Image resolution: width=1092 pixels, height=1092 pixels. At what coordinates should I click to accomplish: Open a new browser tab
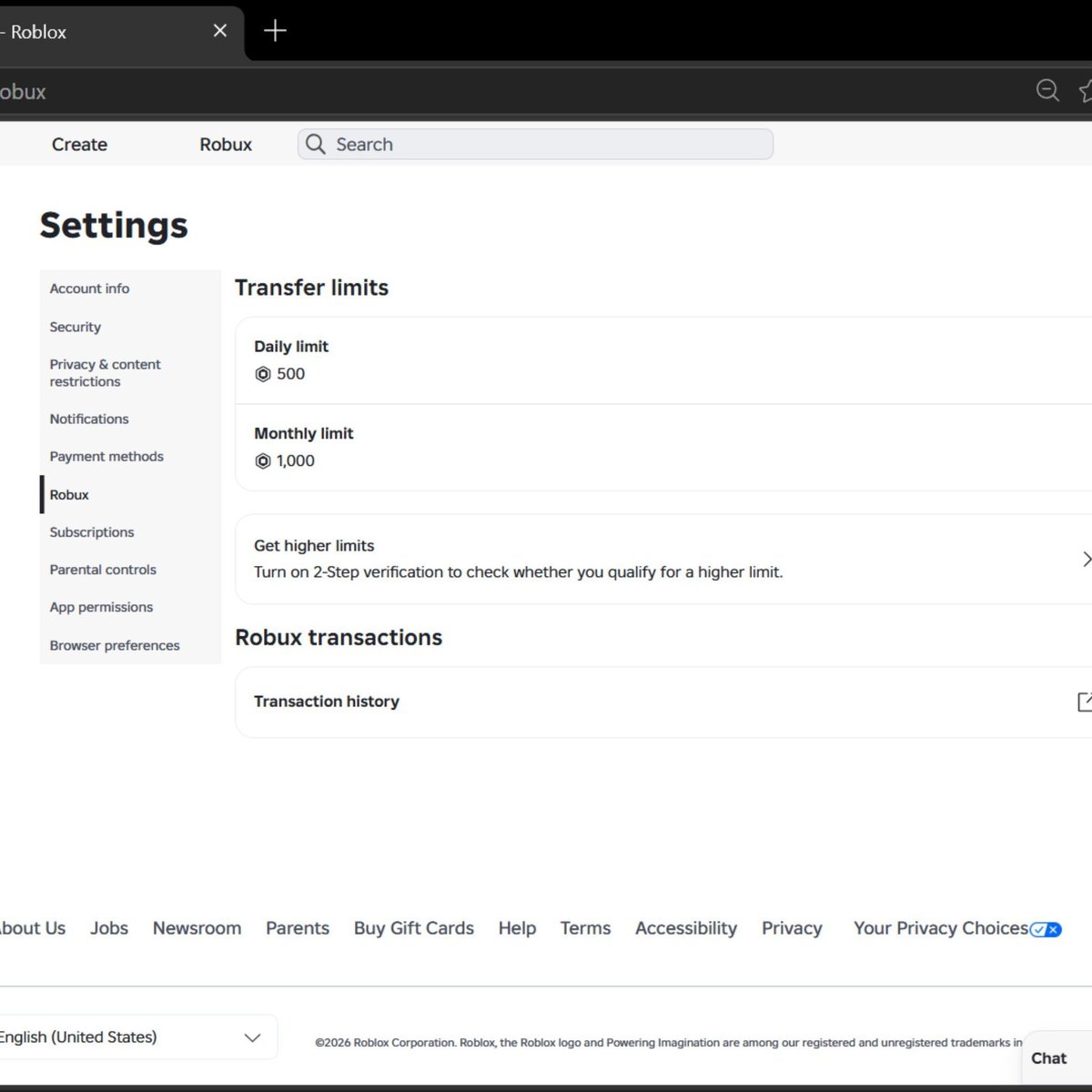(275, 31)
